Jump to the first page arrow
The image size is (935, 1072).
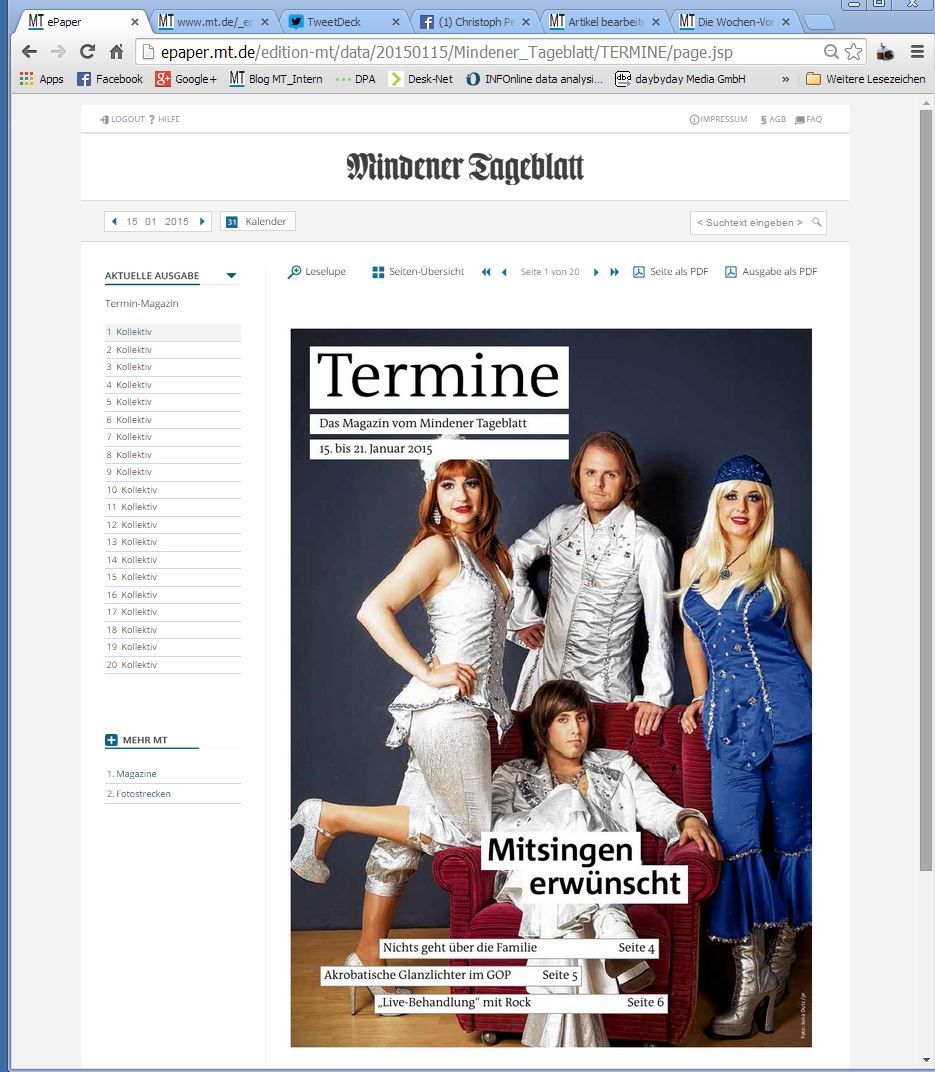point(486,272)
